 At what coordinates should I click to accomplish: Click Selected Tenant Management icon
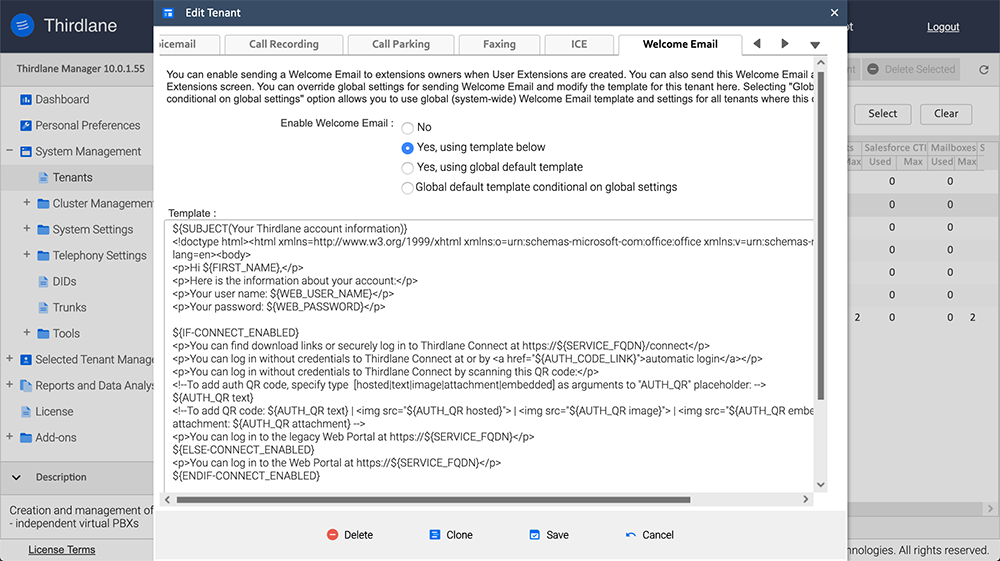(26, 360)
